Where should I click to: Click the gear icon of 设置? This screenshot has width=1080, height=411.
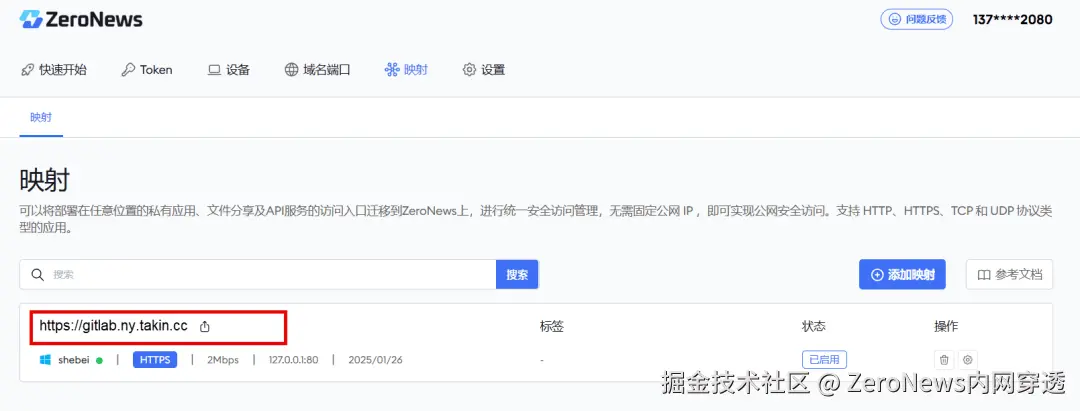tap(469, 70)
